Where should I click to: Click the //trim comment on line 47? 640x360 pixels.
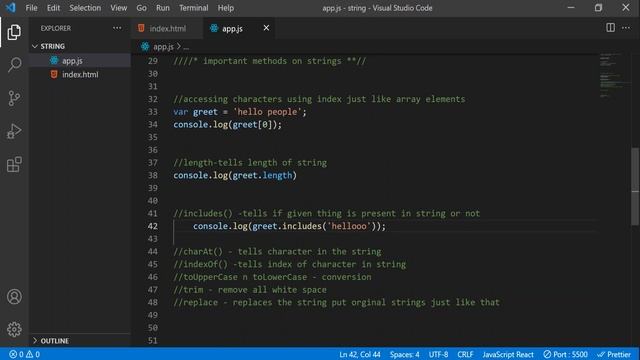click(250, 290)
